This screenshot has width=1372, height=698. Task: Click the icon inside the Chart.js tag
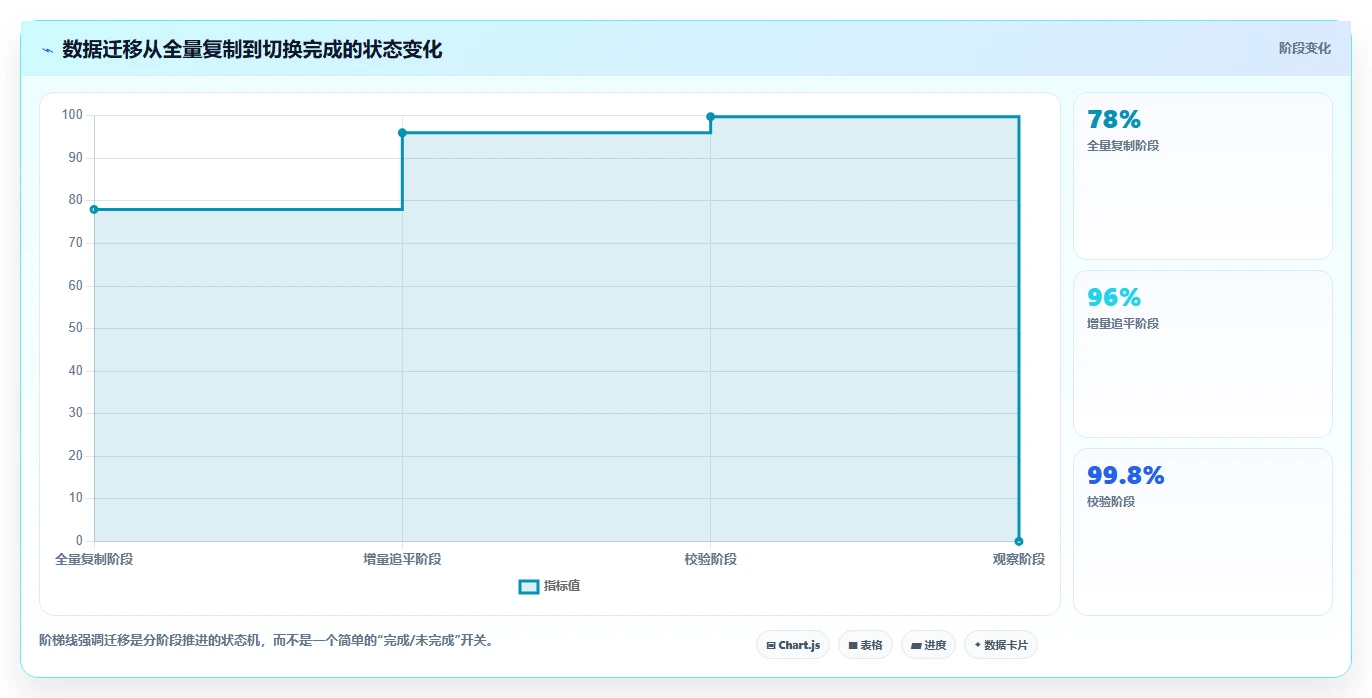click(771, 646)
